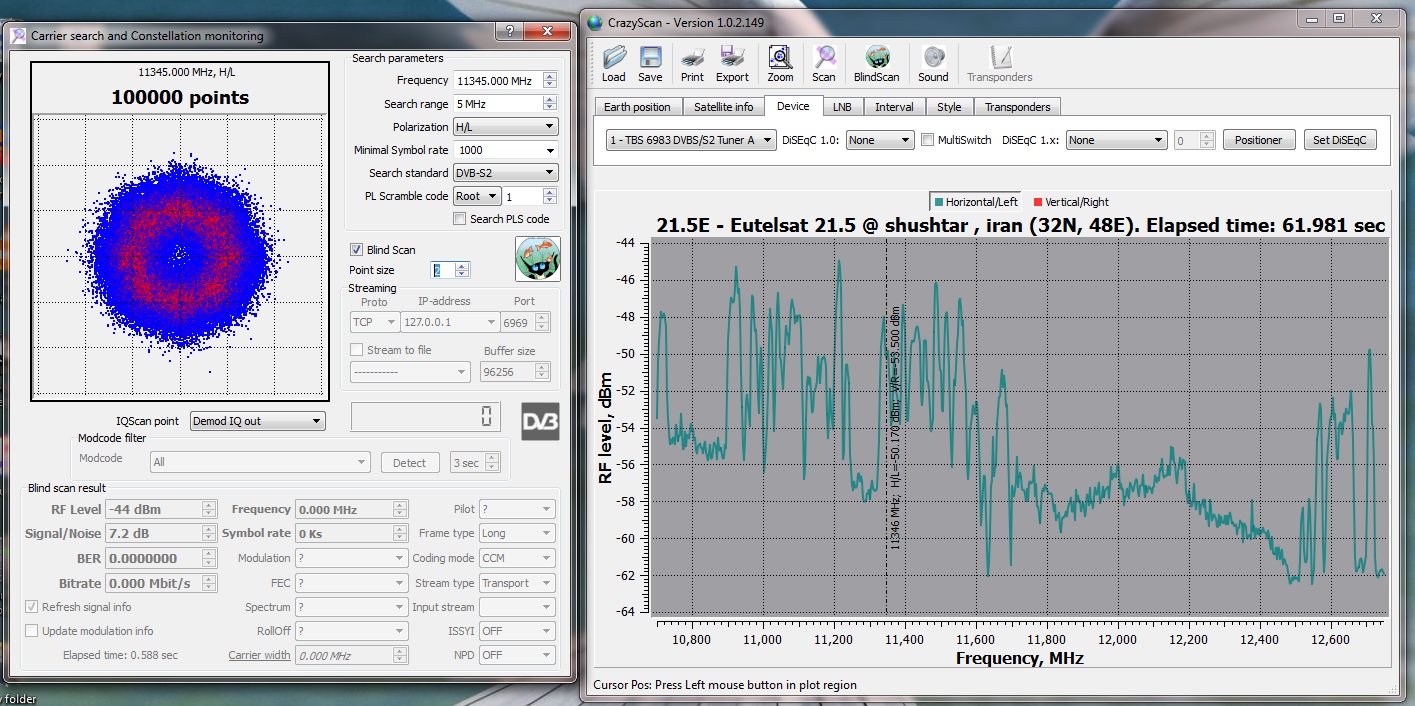Click the Point size spinner field

click(x=450, y=270)
